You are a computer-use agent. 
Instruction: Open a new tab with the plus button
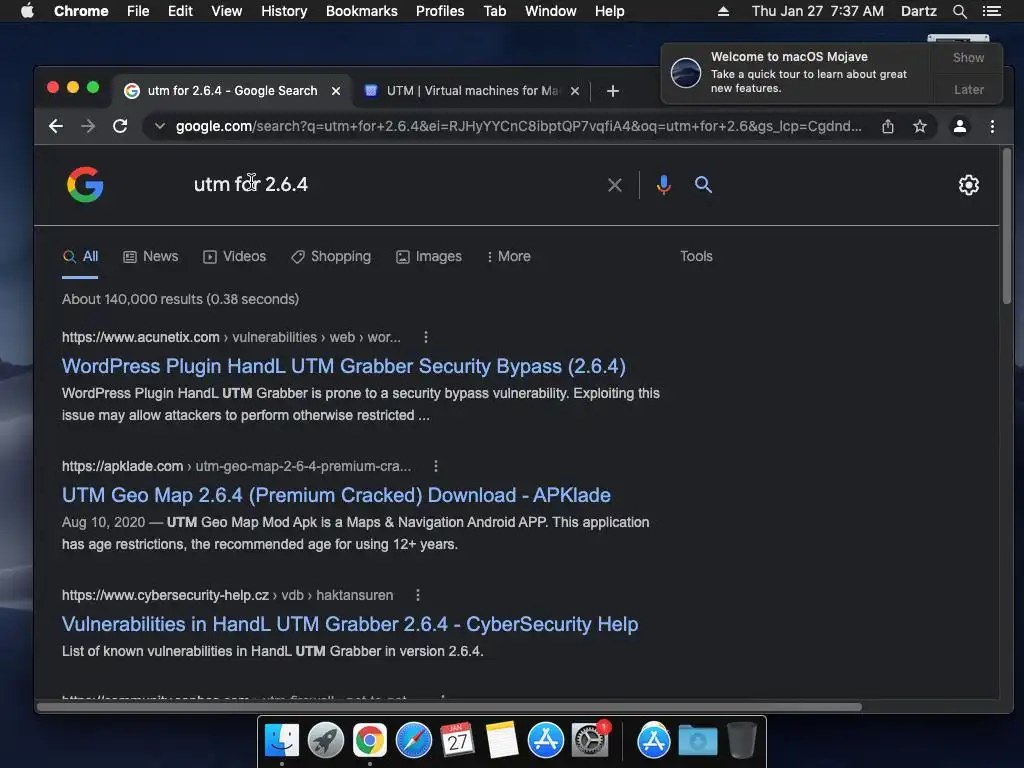pyautogui.click(x=613, y=91)
